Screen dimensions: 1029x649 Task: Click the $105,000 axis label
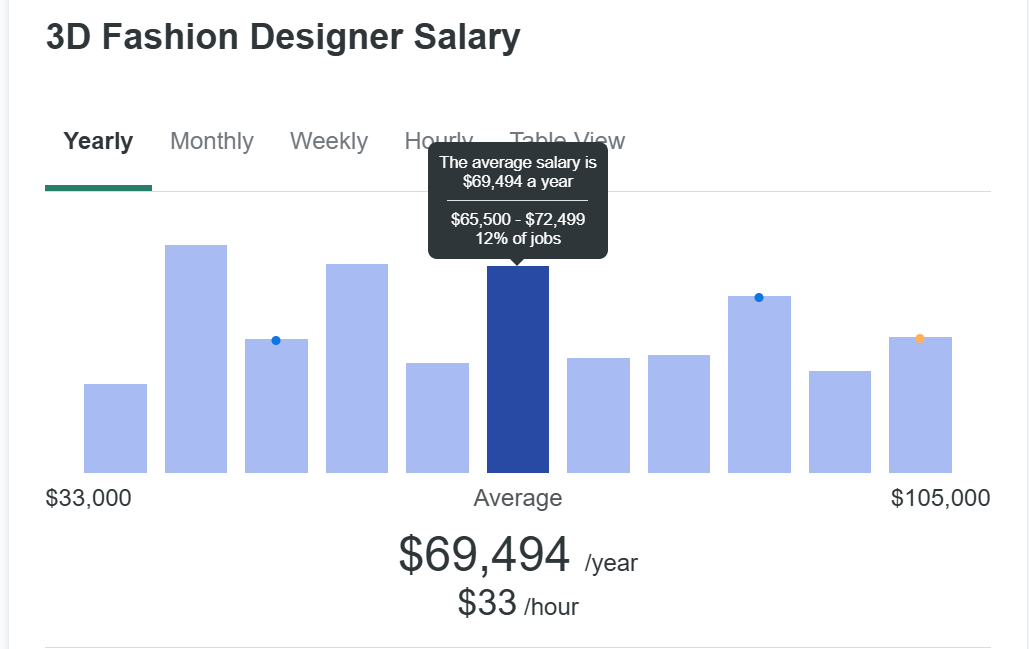[938, 497]
